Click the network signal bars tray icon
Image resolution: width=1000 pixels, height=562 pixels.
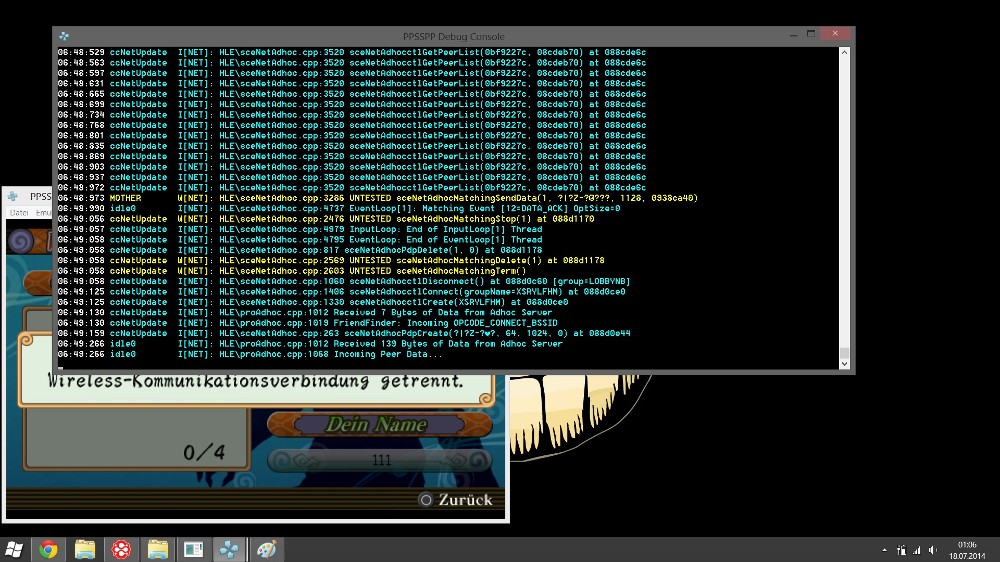918,550
